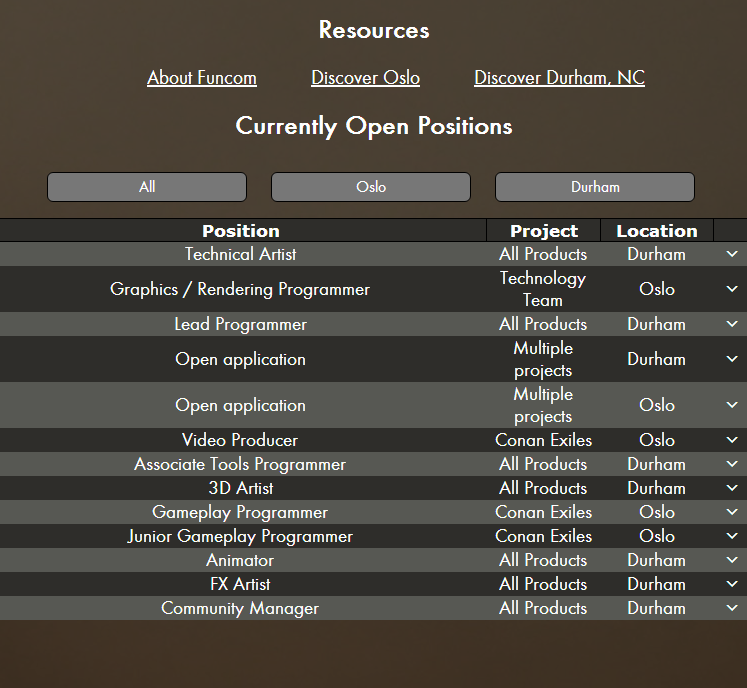Click Multiple projects in Oslo Open application row
The width and height of the screenshot is (747, 688).
pyautogui.click(x=543, y=405)
